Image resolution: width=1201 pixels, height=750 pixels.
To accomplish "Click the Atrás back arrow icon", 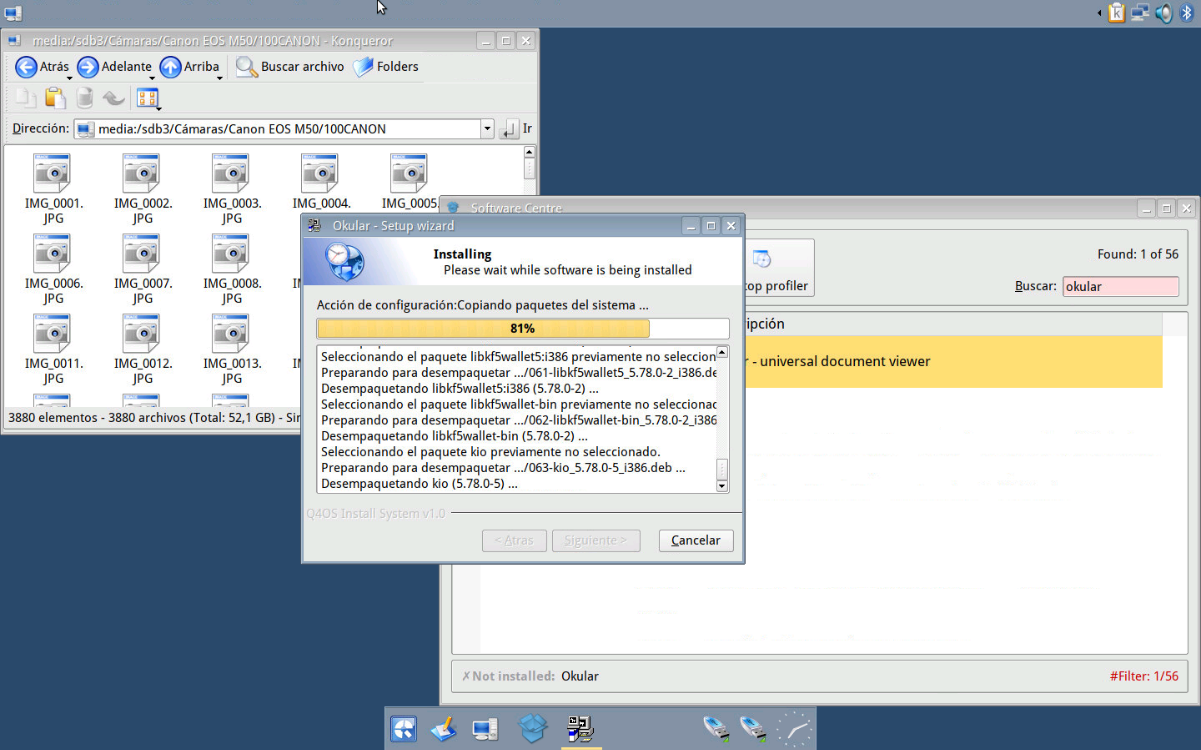I will (26, 67).
